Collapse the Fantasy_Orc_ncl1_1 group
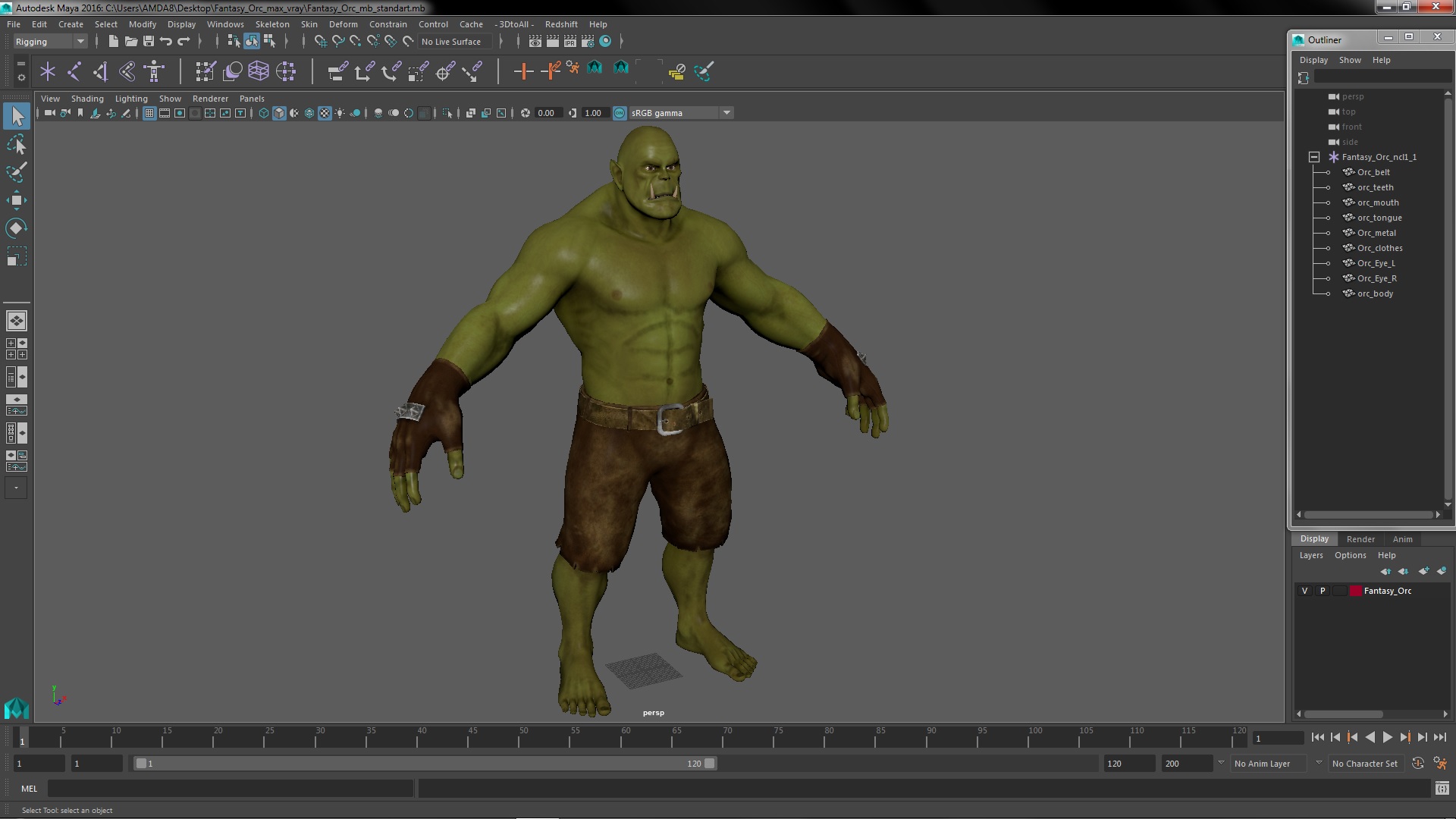 click(x=1314, y=157)
